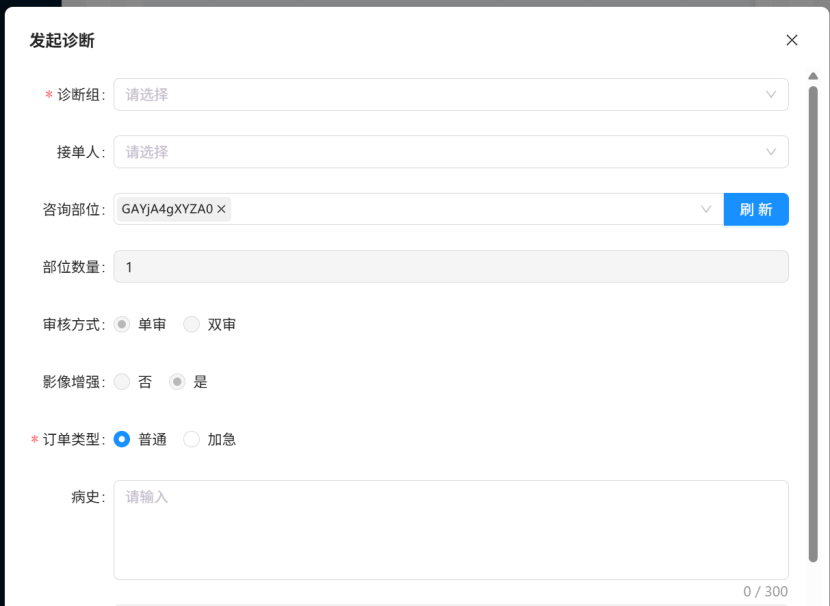The image size is (830, 606).
Task: Select 双审 review mode
Action: pyautogui.click(x=192, y=324)
